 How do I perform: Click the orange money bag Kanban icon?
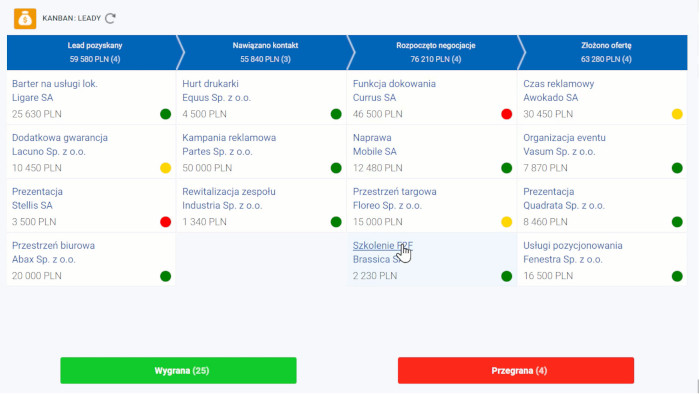pos(25,18)
